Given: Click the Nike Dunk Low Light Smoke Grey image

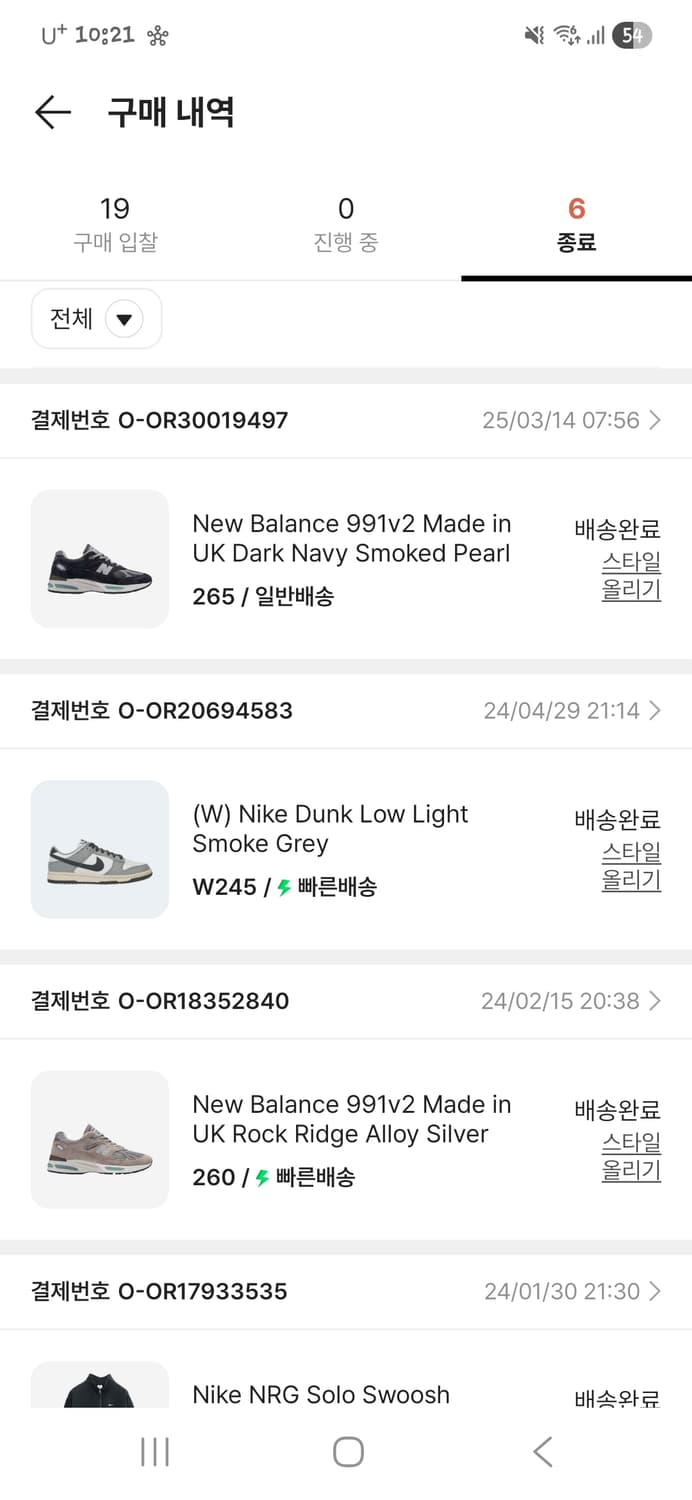Looking at the screenshot, I should point(99,849).
